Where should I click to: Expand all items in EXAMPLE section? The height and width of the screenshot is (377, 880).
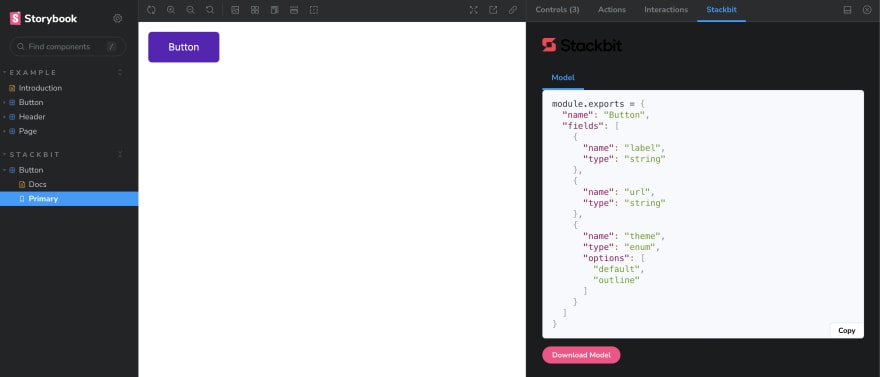coord(120,72)
